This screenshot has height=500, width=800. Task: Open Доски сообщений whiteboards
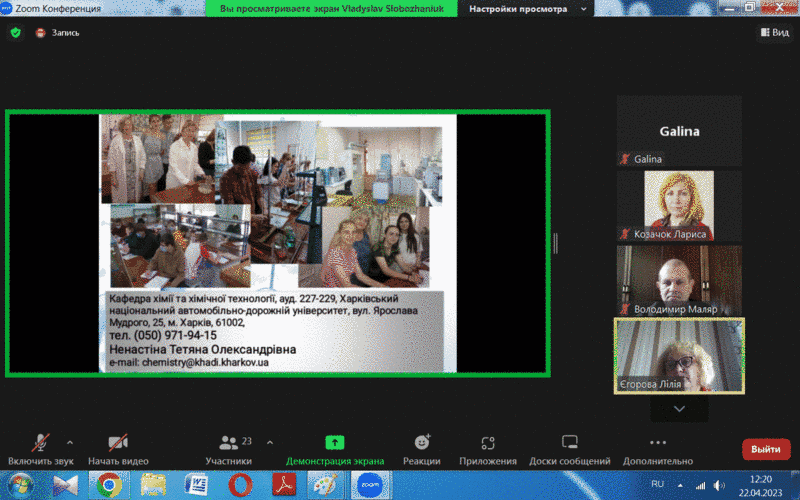click(569, 449)
